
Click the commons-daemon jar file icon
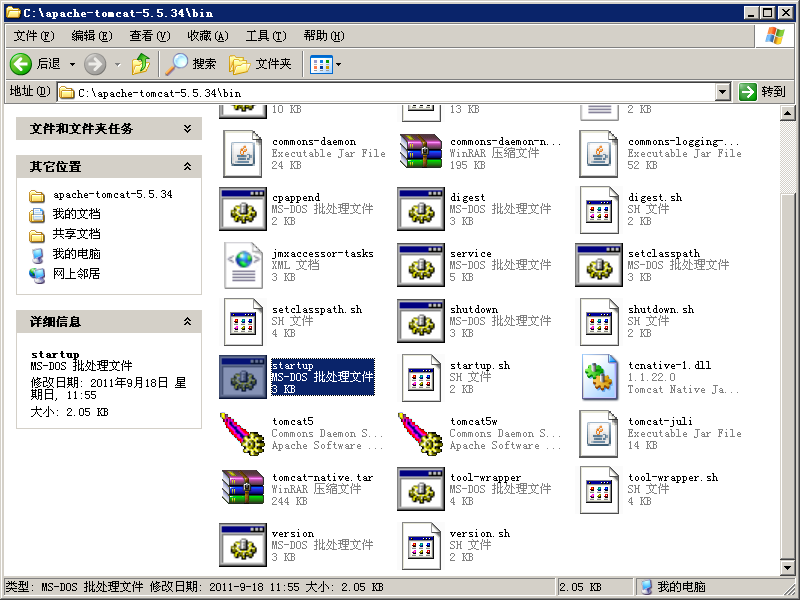243,154
